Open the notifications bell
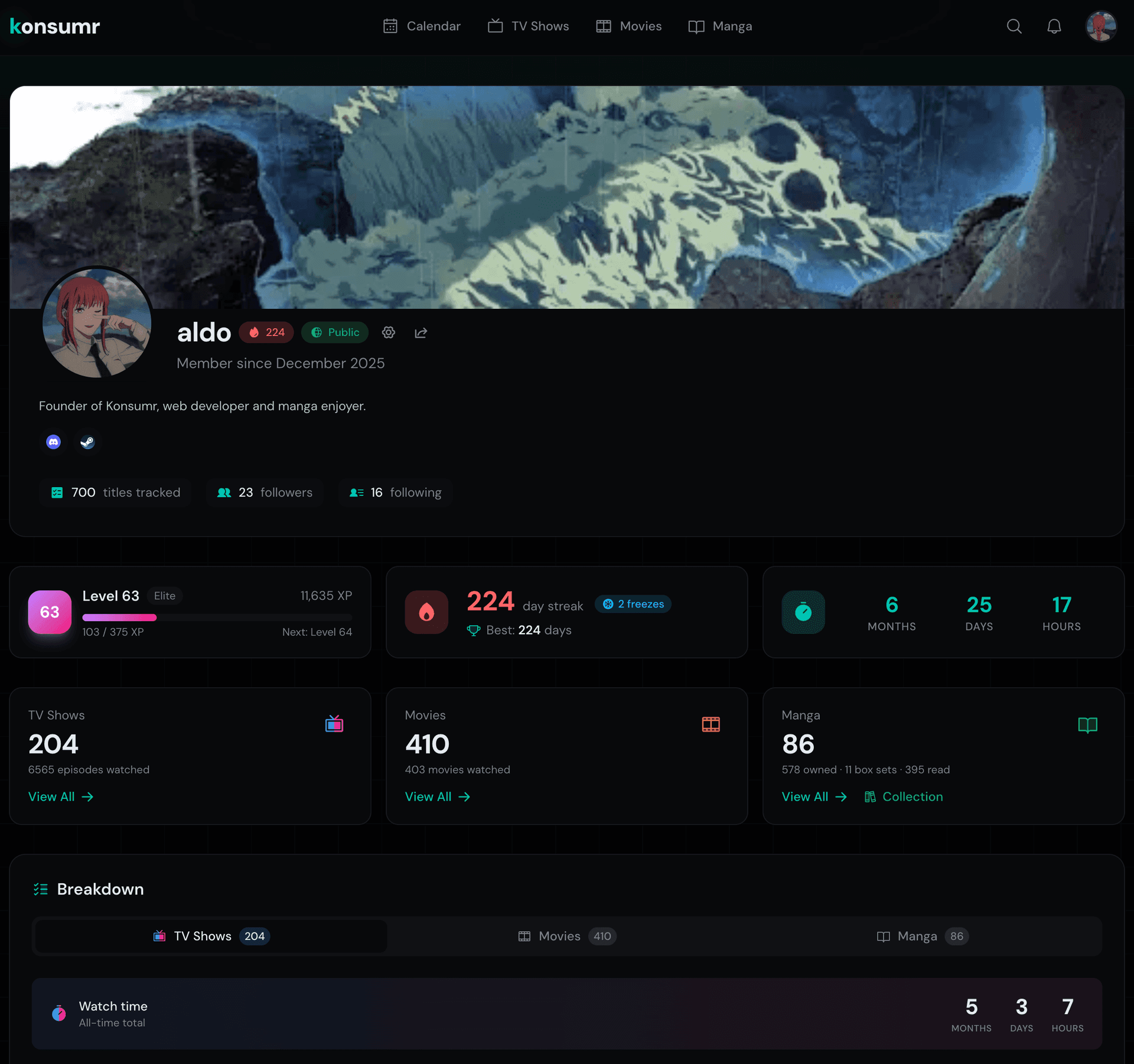Image resolution: width=1134 pixels, height=1064 pixels. [x=1054, y=26]
